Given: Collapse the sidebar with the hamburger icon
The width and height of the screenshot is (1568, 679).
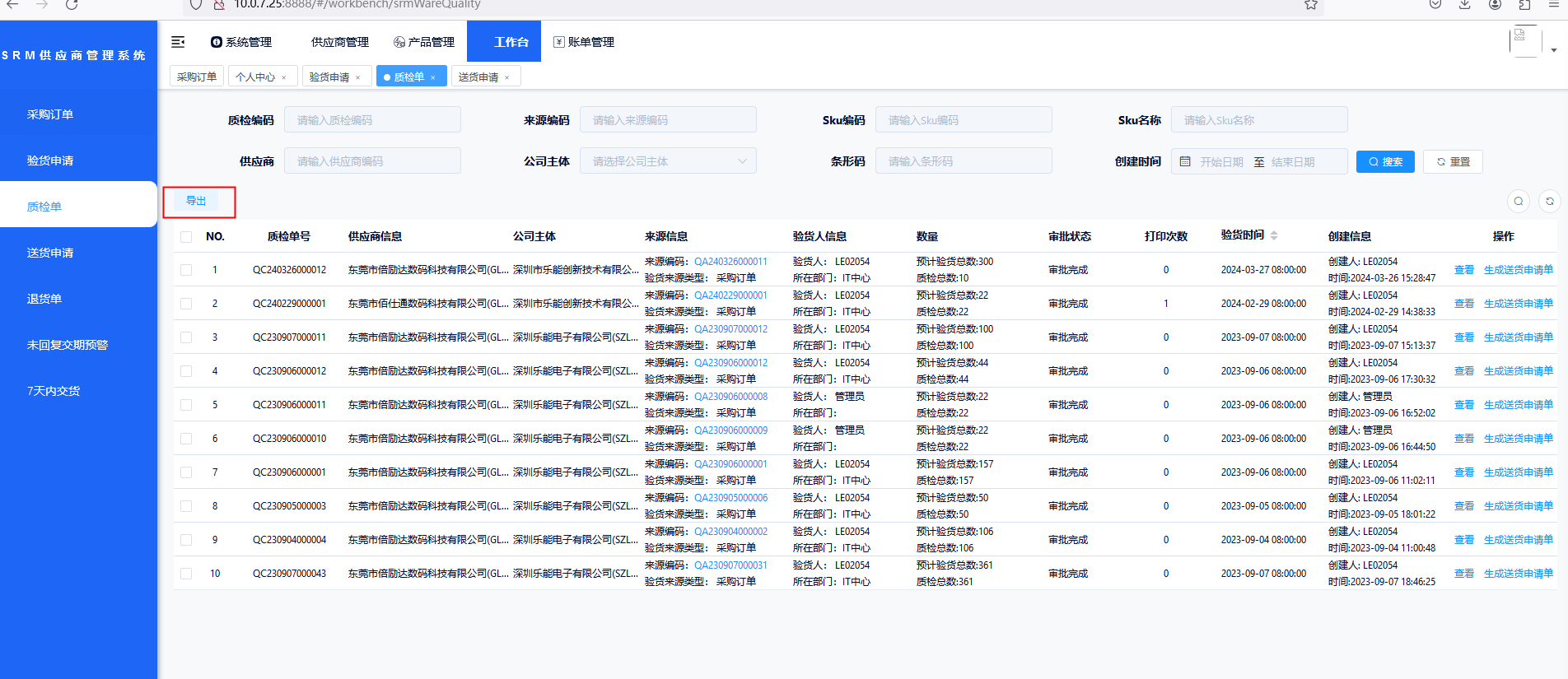Looking at the screenshot, I should 178,42.
